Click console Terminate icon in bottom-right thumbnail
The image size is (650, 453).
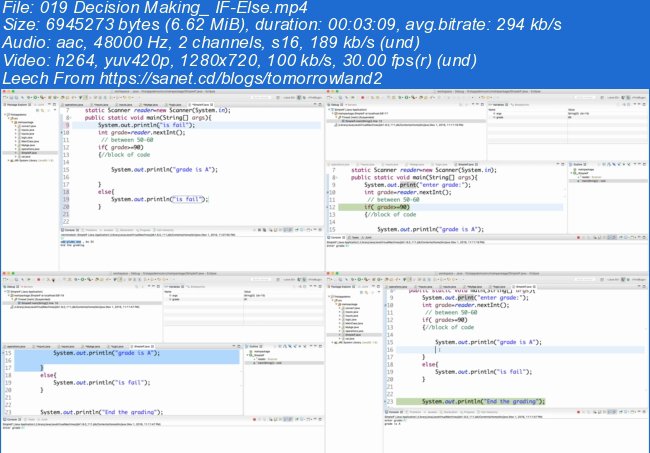(x=578, y=412)
